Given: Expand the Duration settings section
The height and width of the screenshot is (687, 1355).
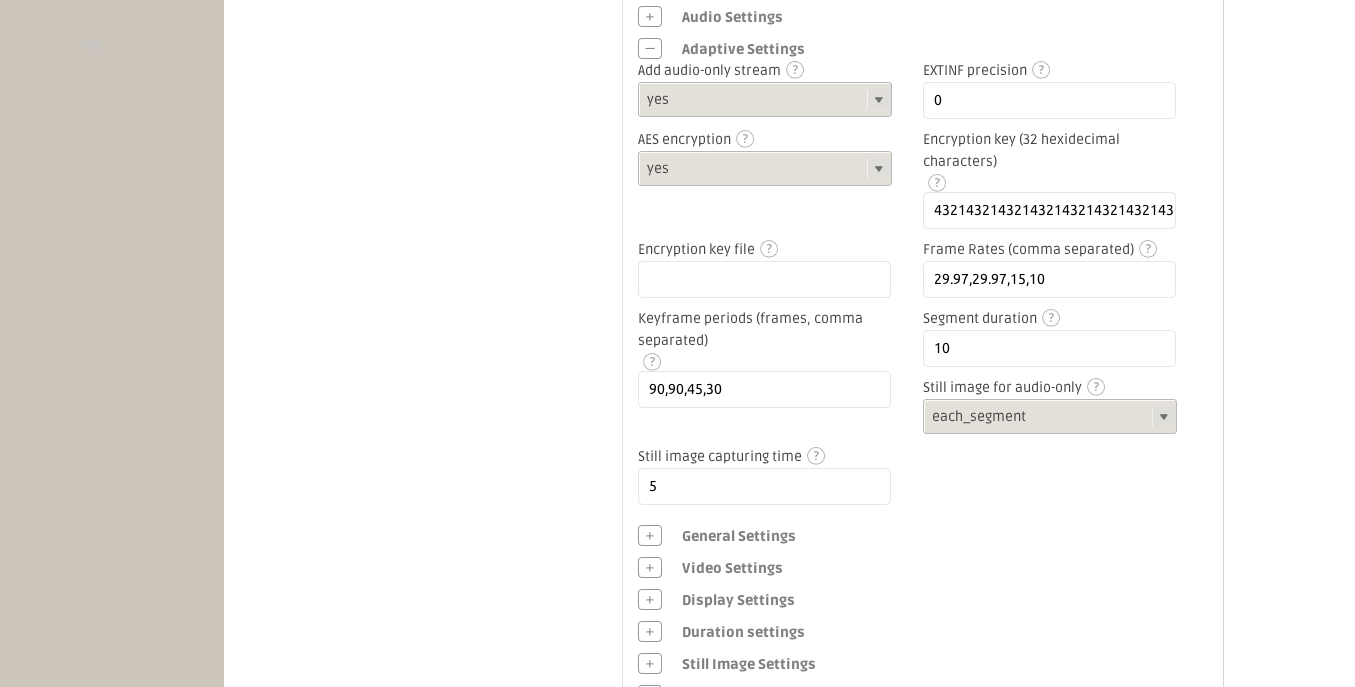Looking at the screenshot, I should coord(650,632).
